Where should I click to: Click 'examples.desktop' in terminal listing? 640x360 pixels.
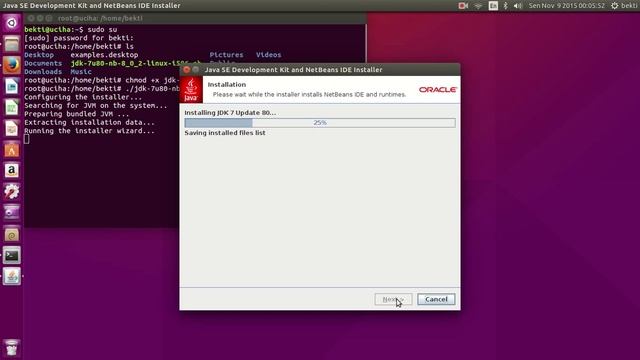[x=104, y=55]
